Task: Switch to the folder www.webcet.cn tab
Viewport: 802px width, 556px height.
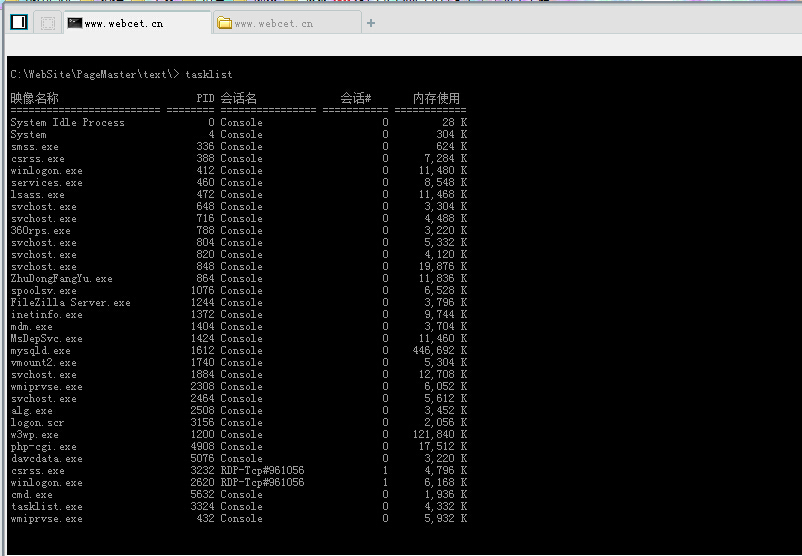Action: coord(287,23)
